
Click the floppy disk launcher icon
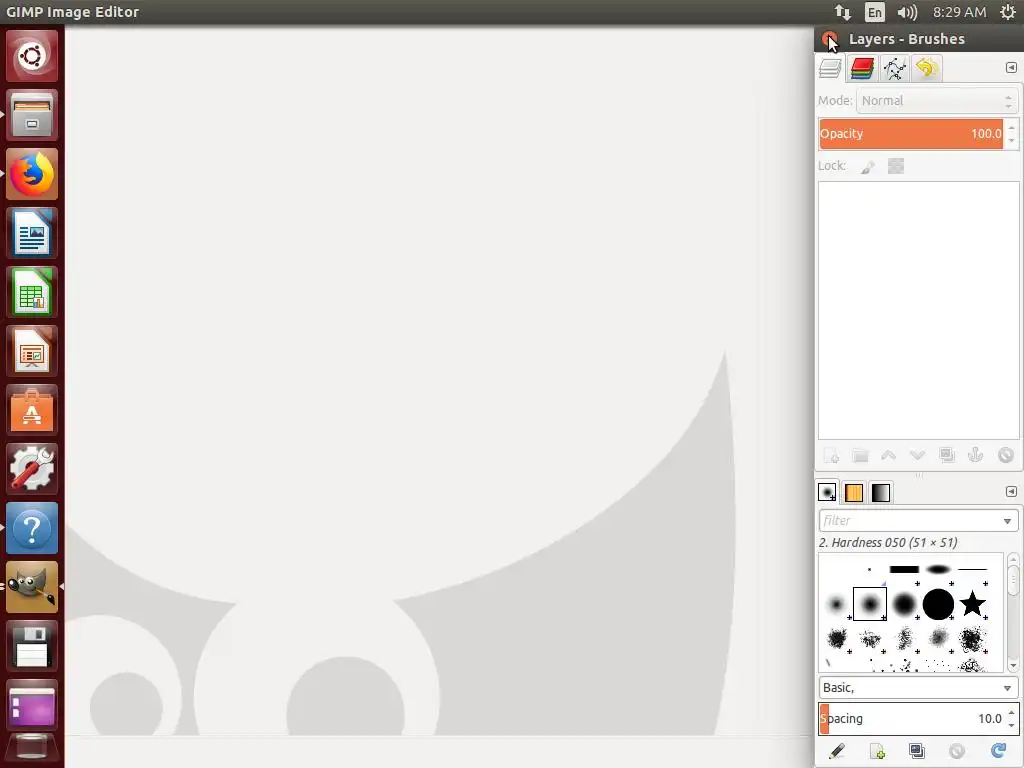32,646
